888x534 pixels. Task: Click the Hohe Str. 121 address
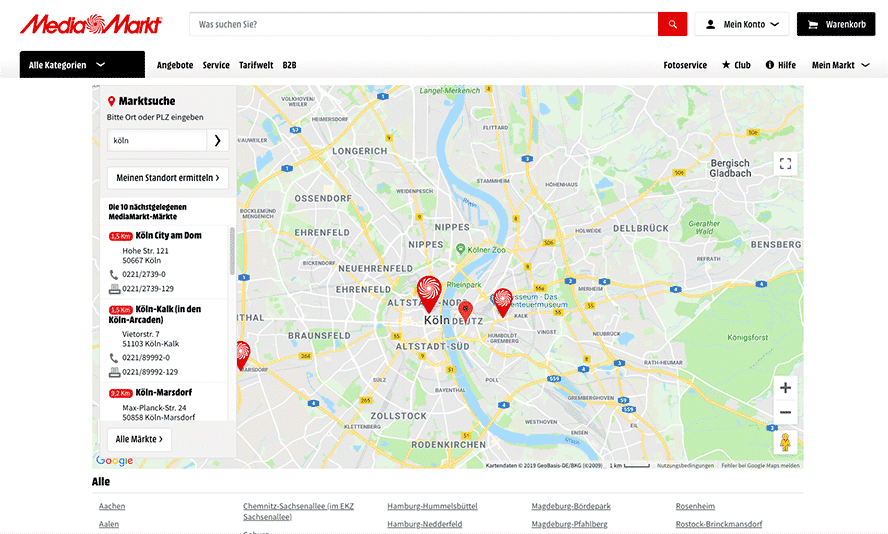pyautogui.click(x=146, y=251)
